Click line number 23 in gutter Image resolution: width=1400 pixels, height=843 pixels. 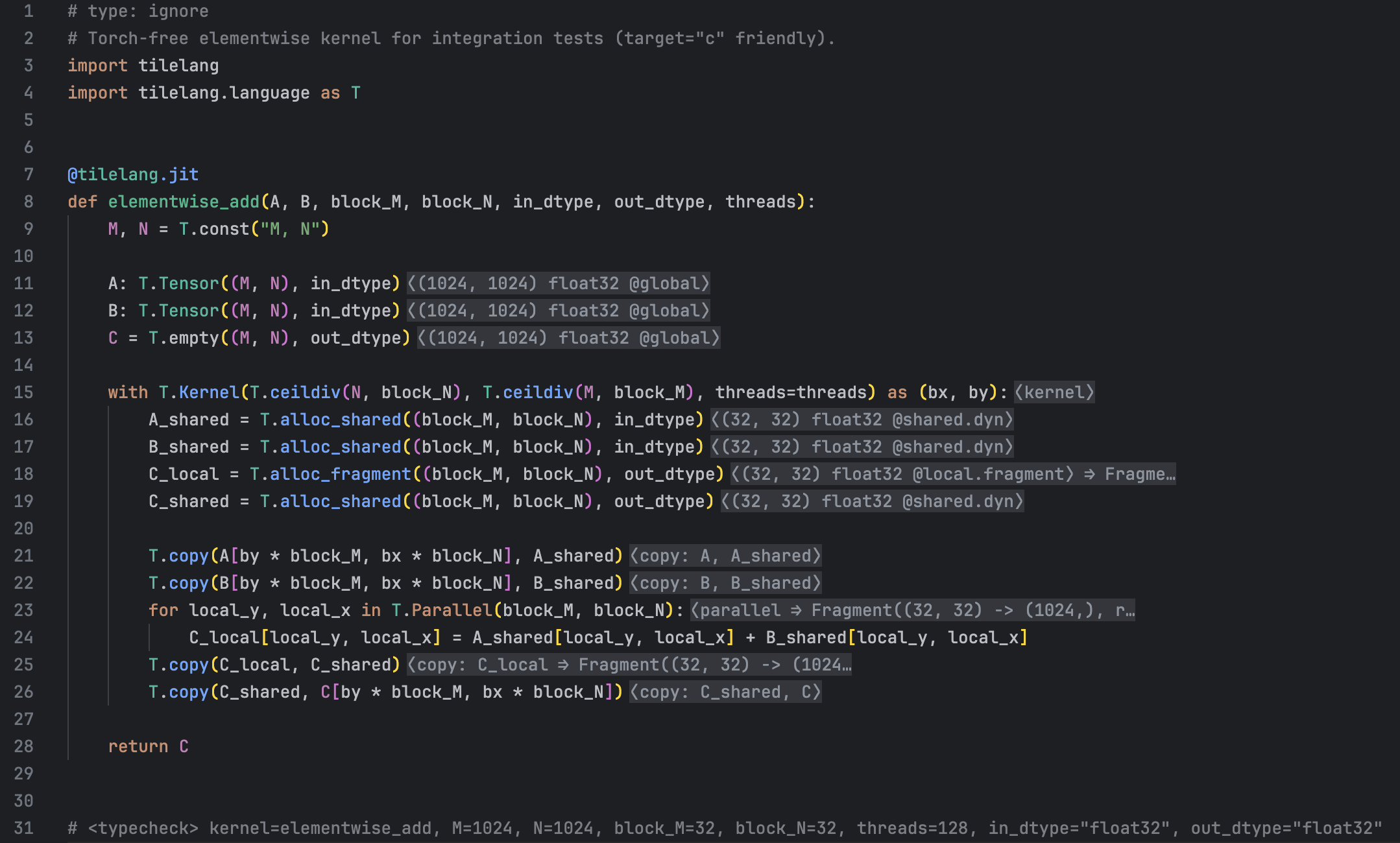[23, 610]
